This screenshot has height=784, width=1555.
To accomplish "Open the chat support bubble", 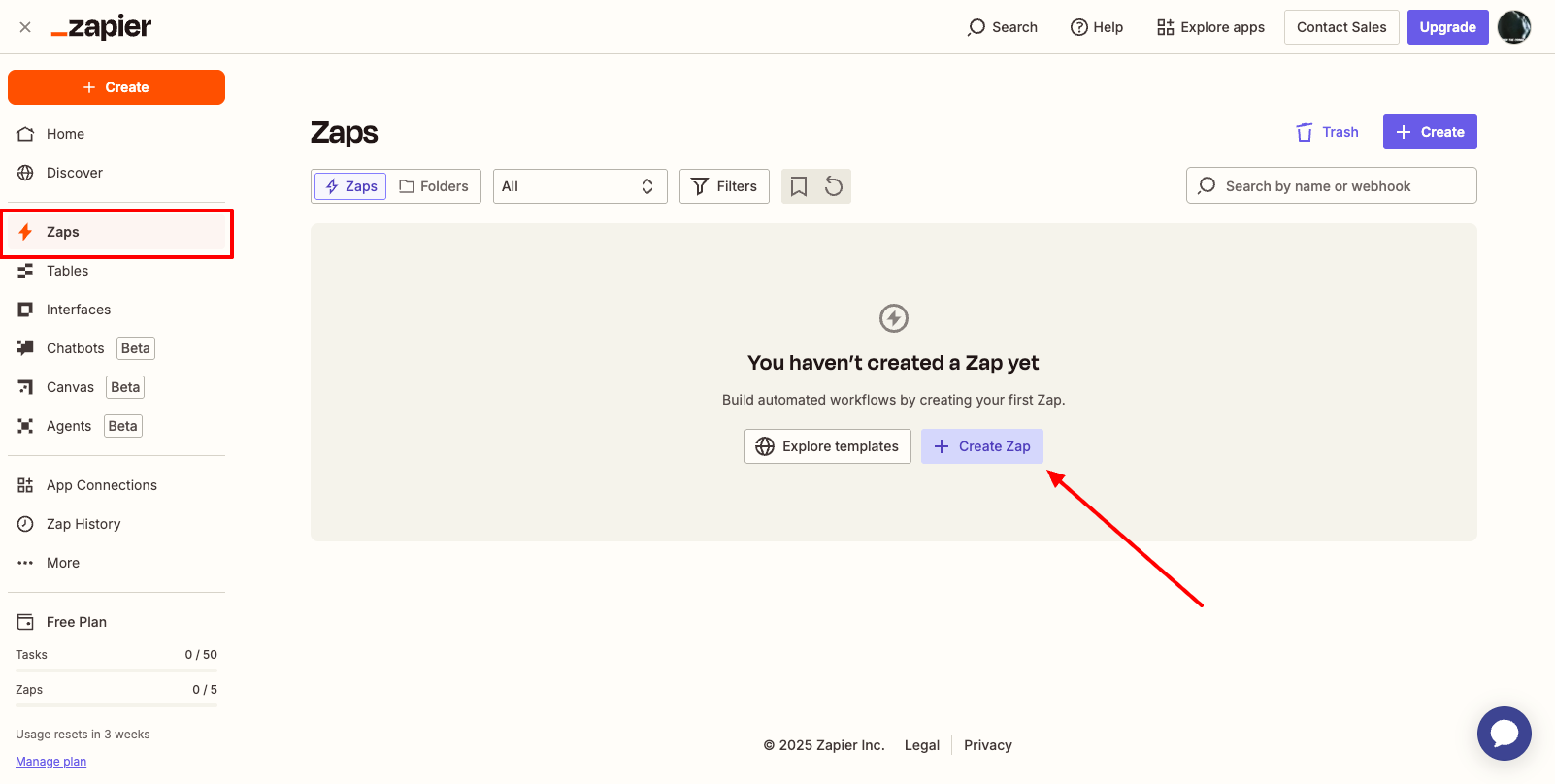I will (1505, 734).
